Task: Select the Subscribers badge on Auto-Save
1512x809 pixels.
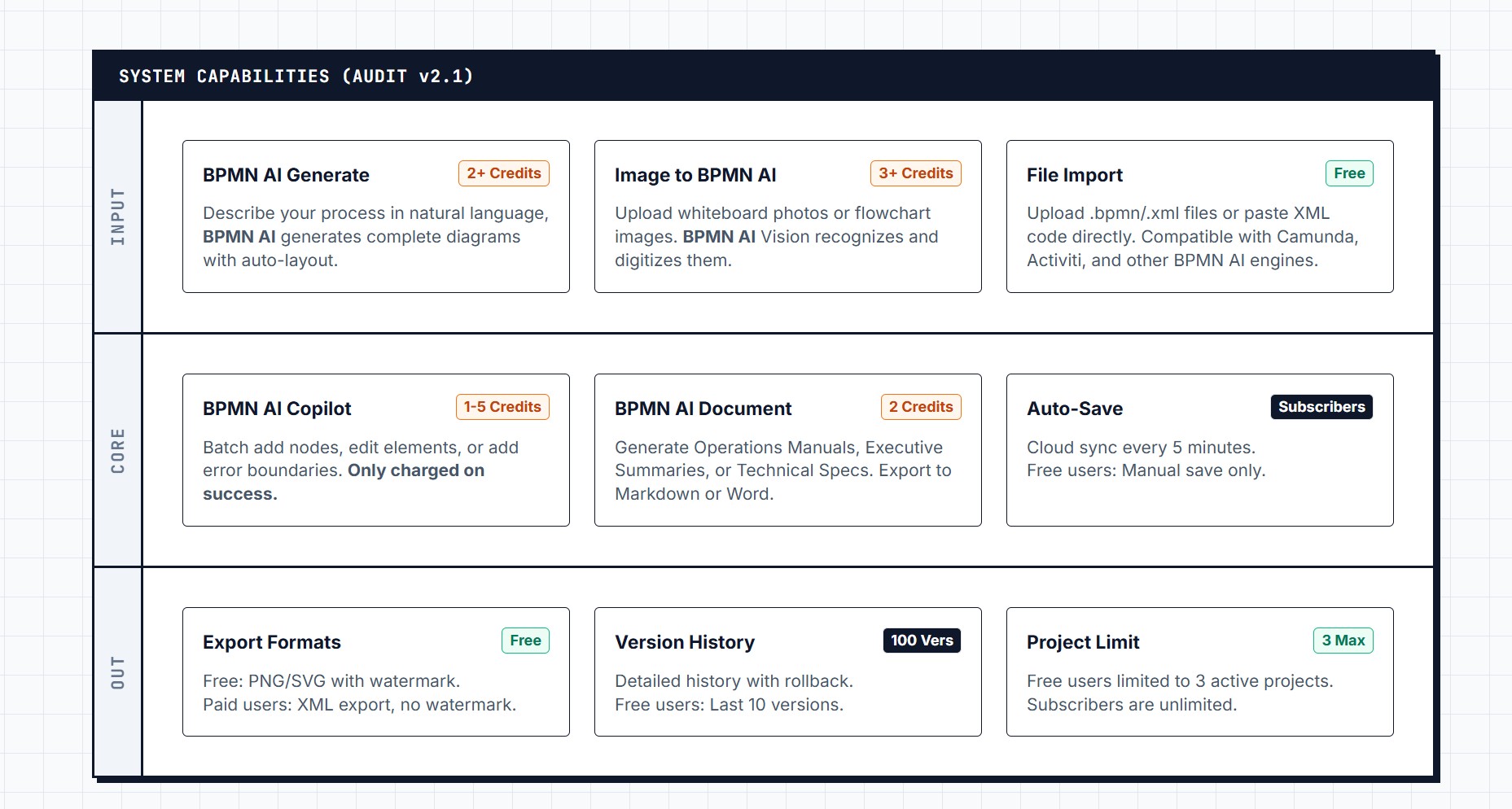Action: [1321, 407]
